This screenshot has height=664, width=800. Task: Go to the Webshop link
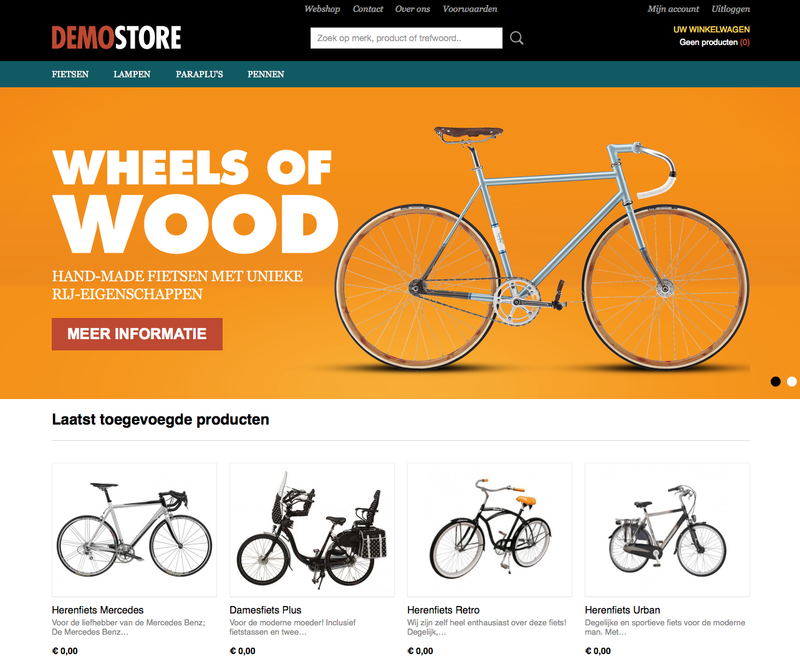coord(322,9)
